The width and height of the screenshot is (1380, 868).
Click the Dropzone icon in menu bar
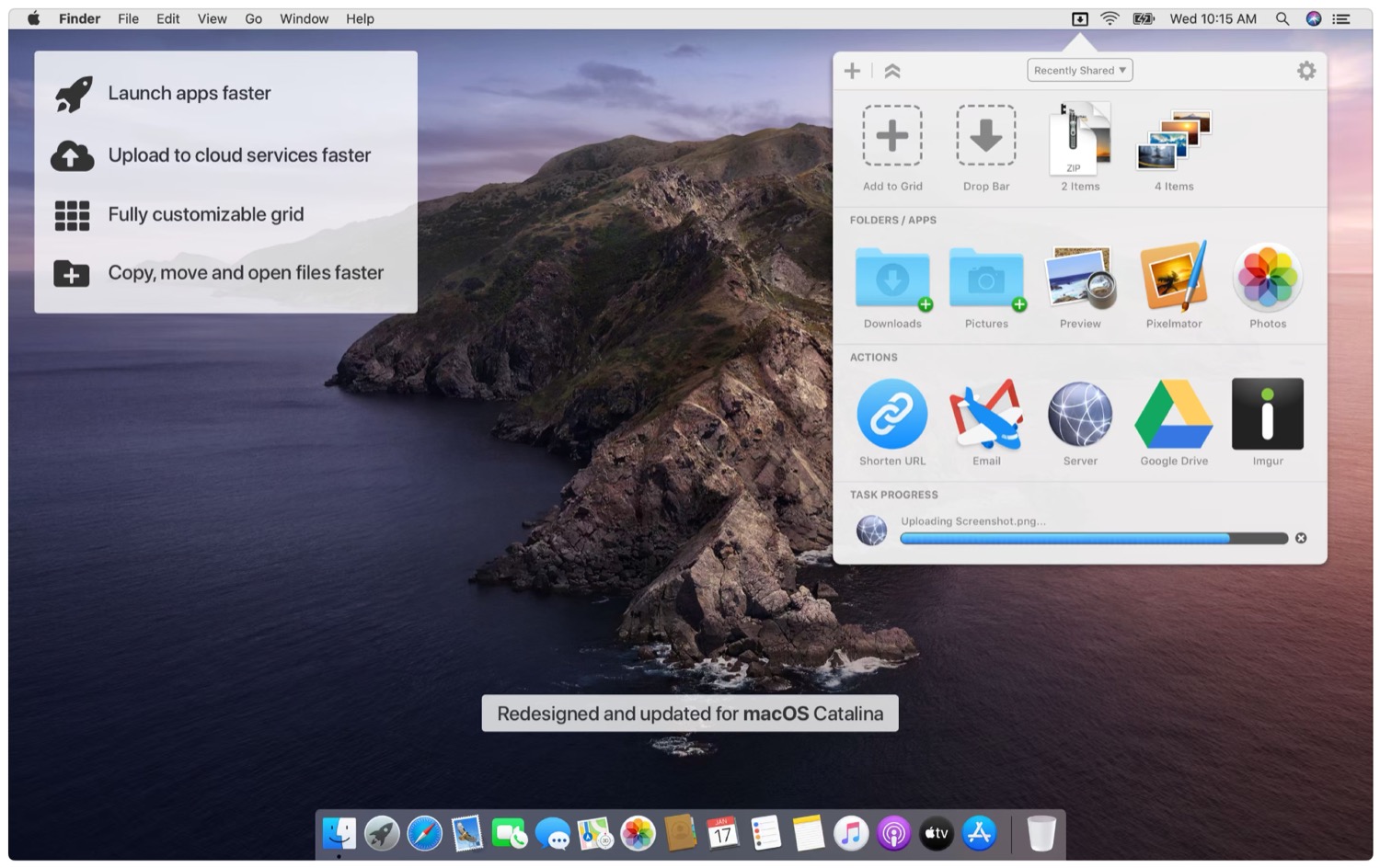click(1079, 18)
